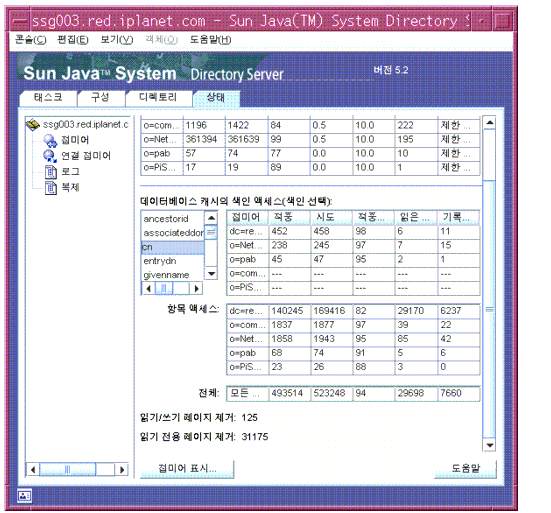Click index list scroll up arrow
The height and width of the screenshot is (513, 551).
click(x=211, y=218)
